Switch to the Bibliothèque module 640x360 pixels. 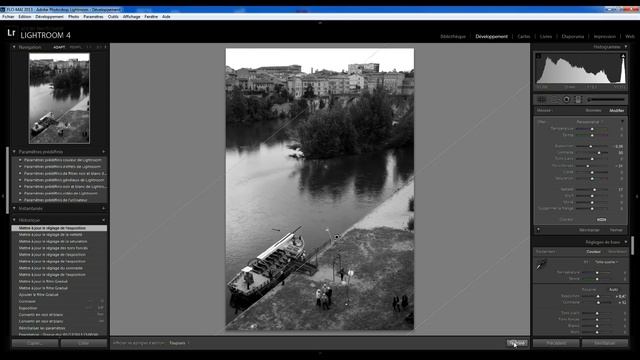pyautogui.click(x=453, y=36)
